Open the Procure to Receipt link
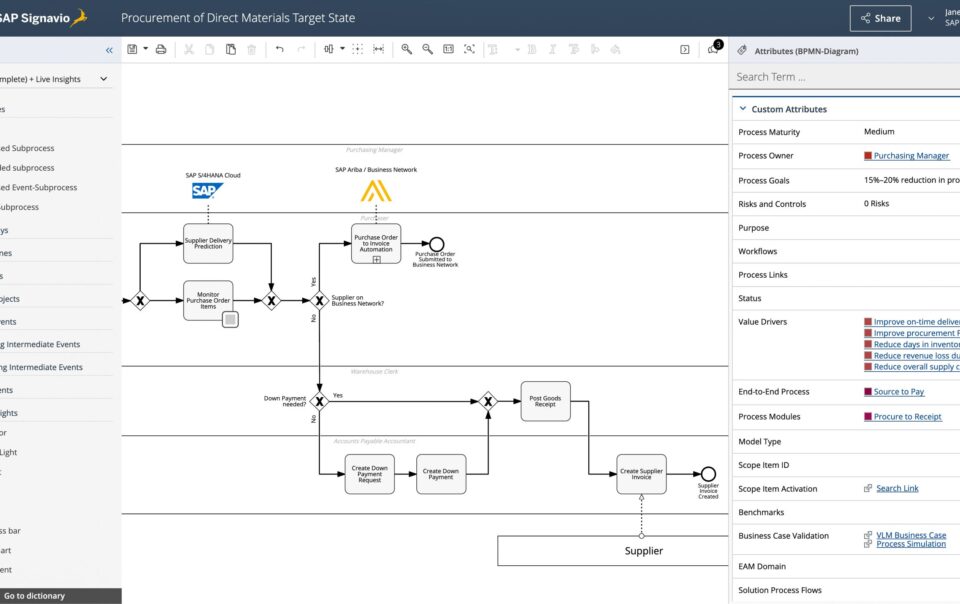 907,417
